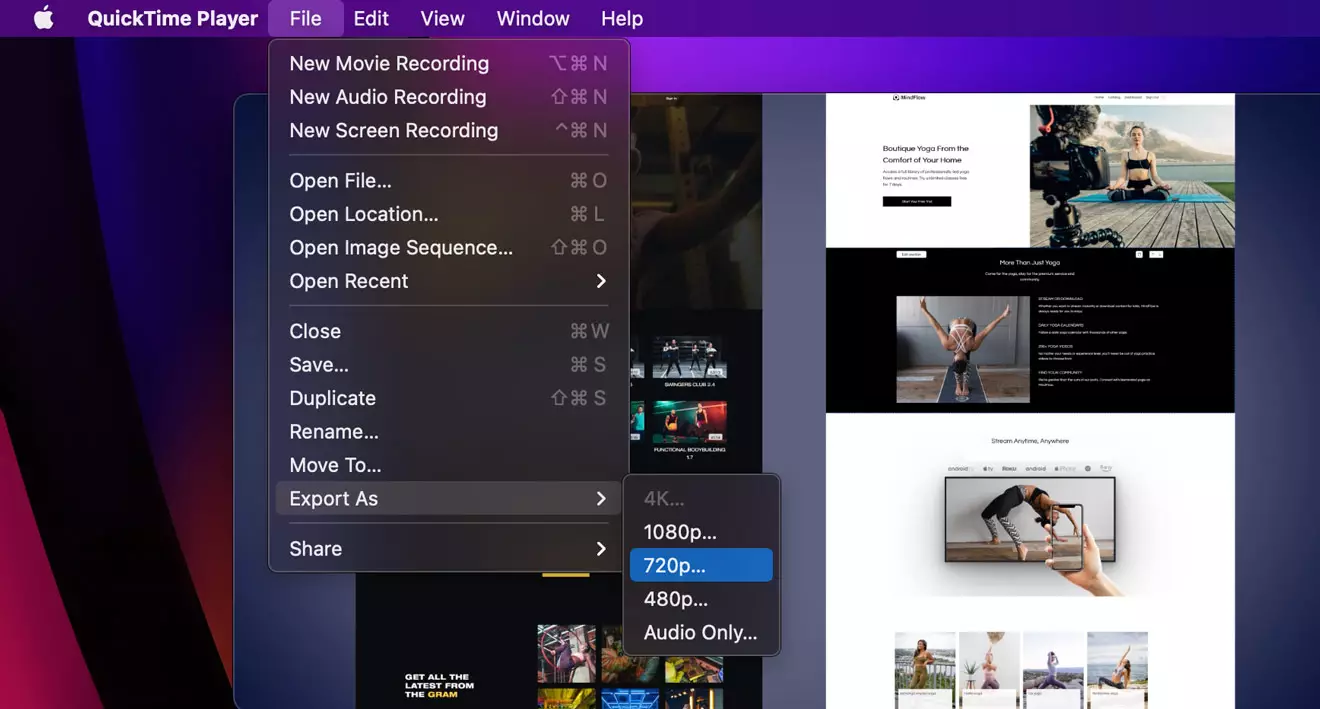Select the Apple TV platform icon
The height and width of the screenshot is (709, 1320).
[x=988, y=468]
